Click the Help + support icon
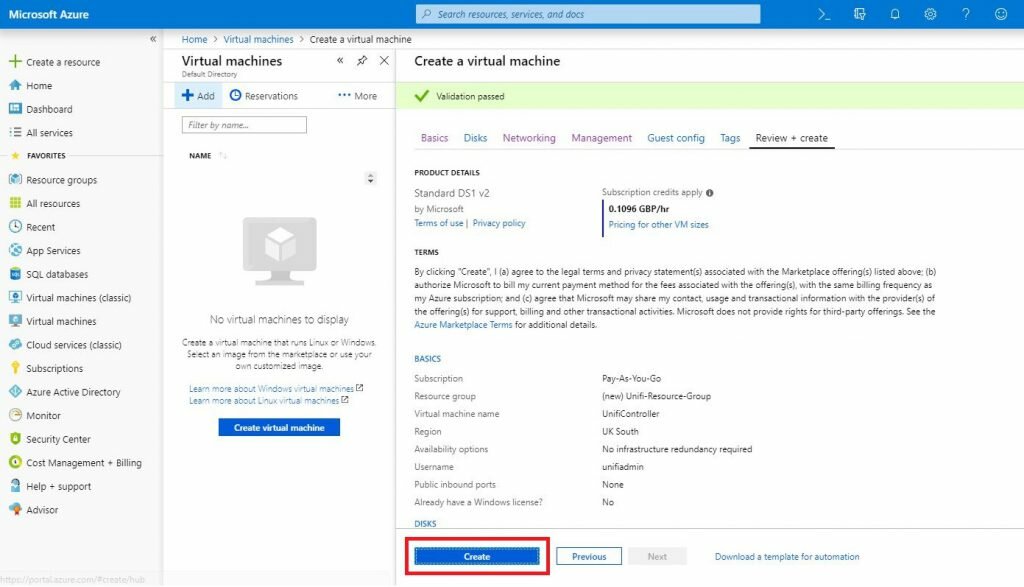Image resolution: width=1024 pixels, height=587 pixels. (15, 486)
